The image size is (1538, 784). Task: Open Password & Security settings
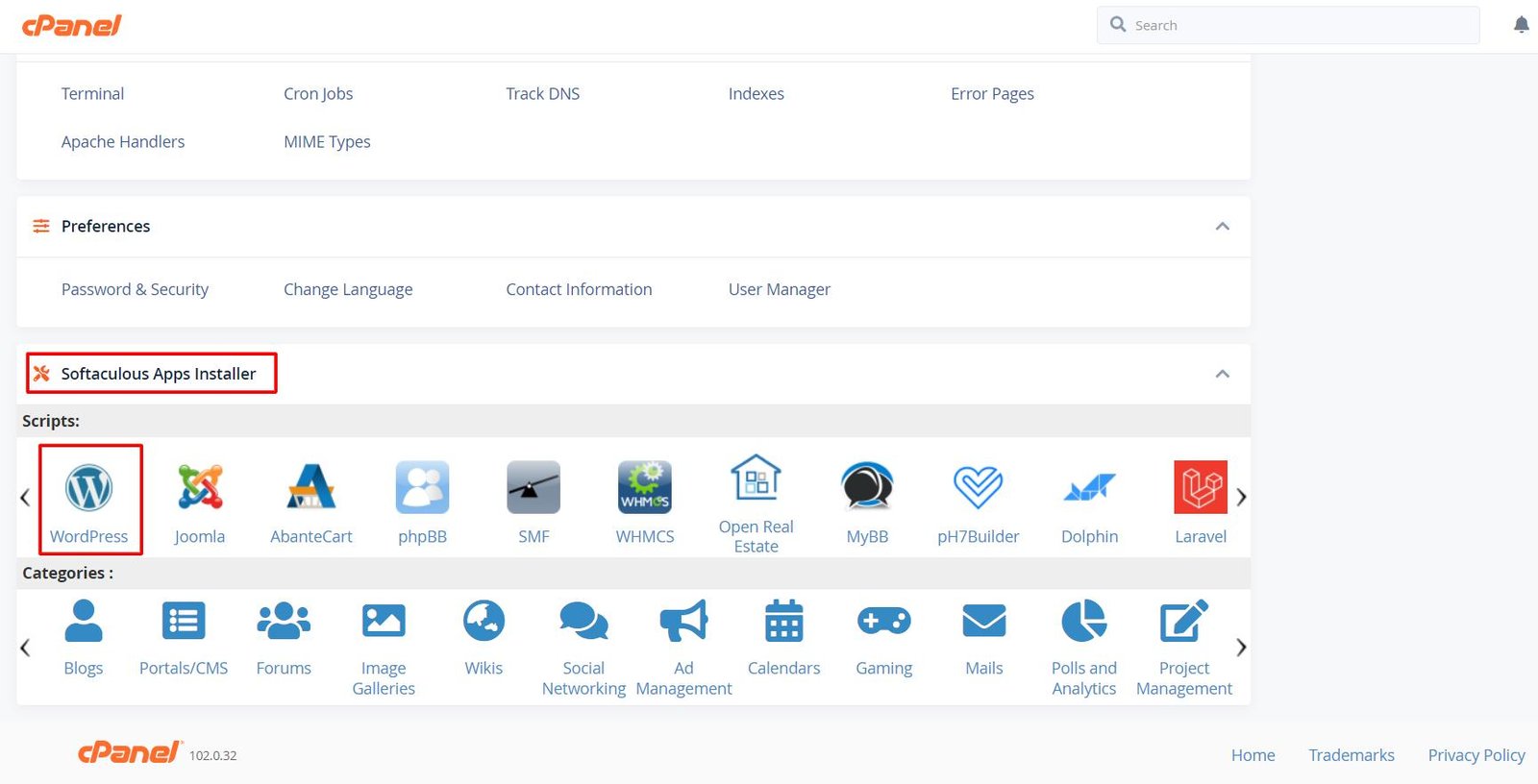pyautogui.click(x=135, y=289)
